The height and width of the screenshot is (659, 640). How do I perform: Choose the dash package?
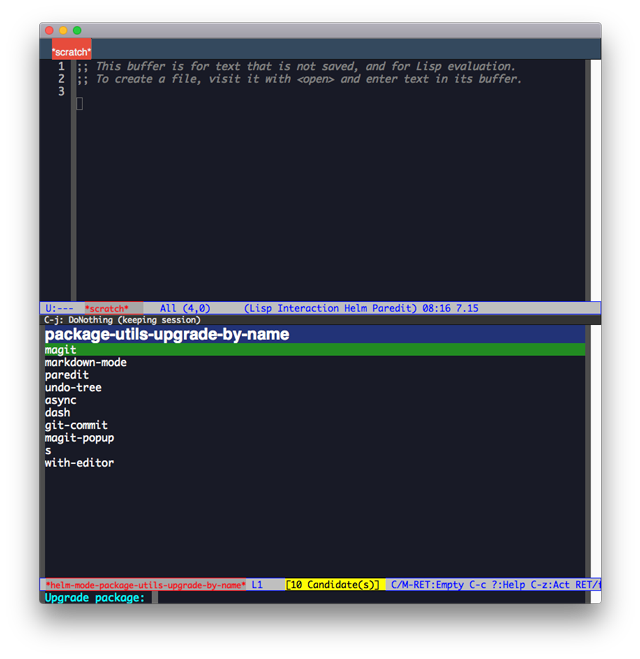point(58,413)
